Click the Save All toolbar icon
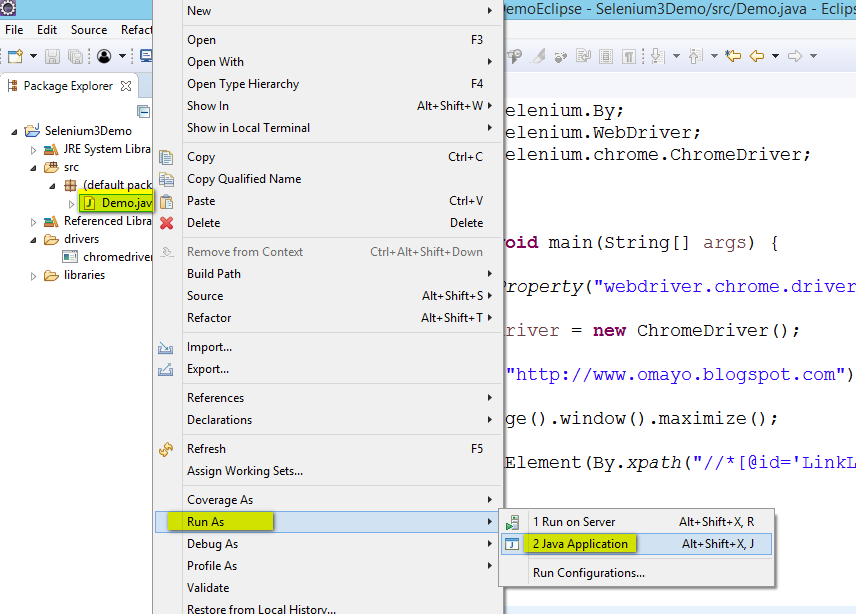Image resolution: width=856 pixels, height=614 pixels. (76, 55)
